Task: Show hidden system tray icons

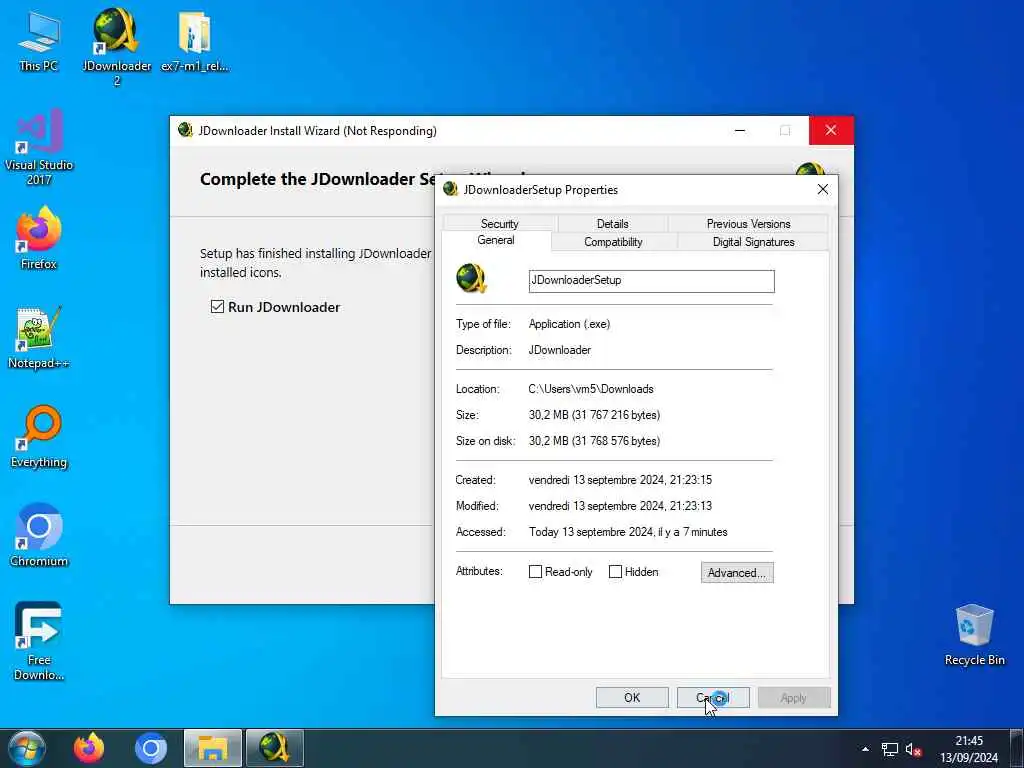Action: 865,749
